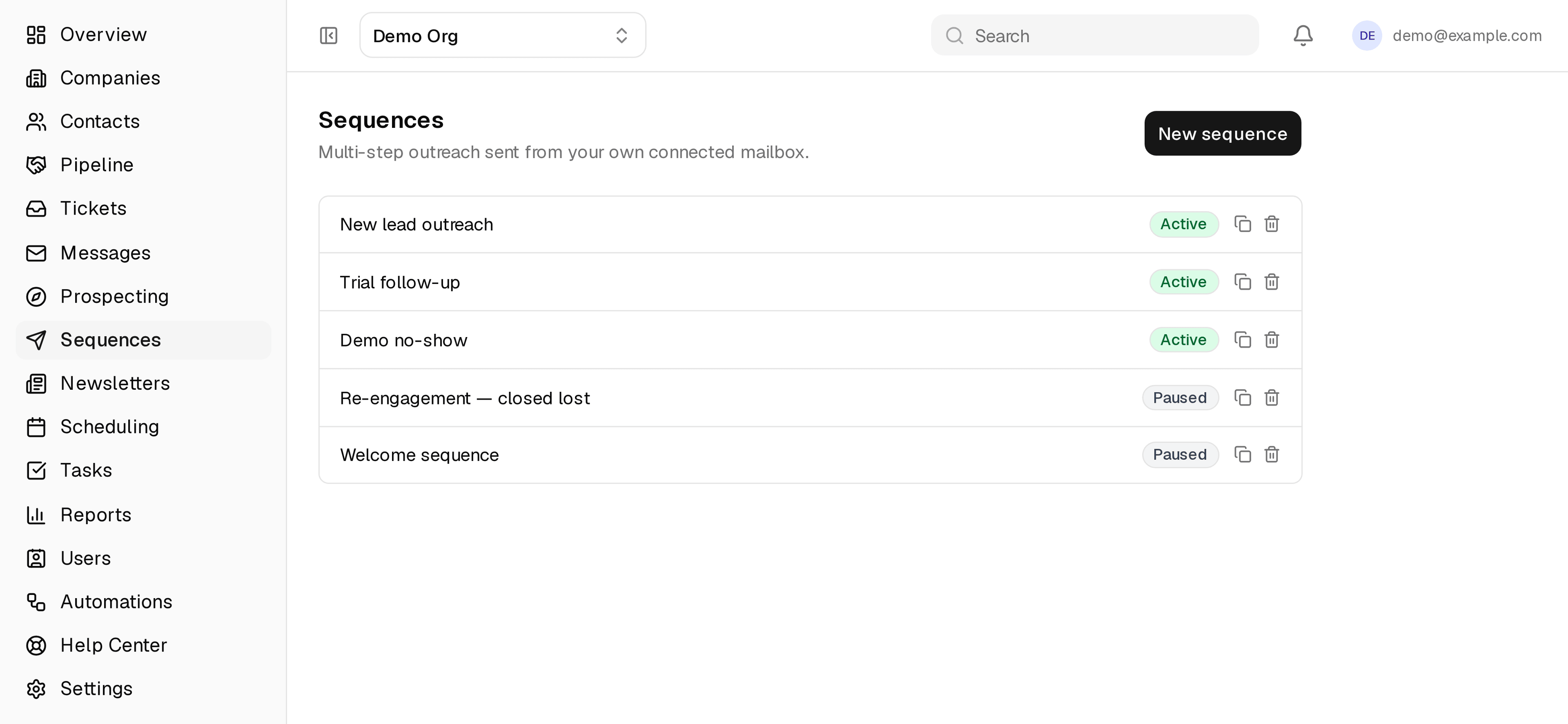The image size is (1568, 724).
Task: Click the search magnifier icon
Action: (x=954, y=36)
